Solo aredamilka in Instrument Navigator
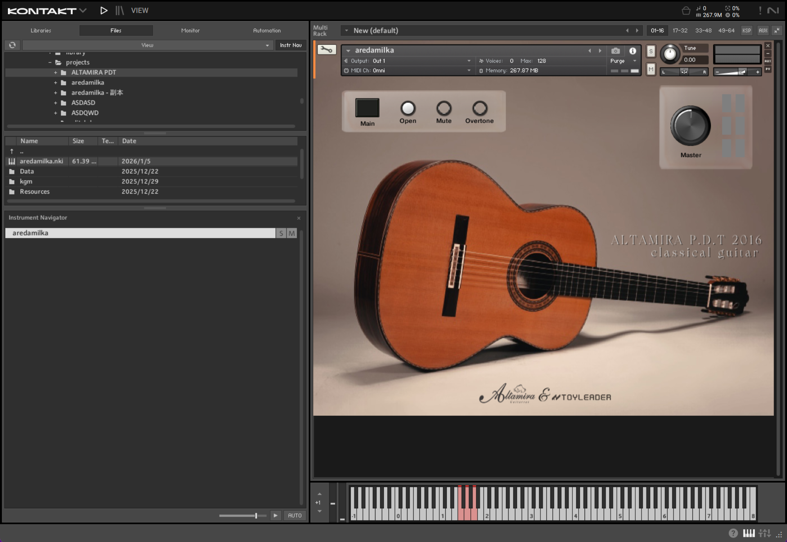 click(x=281, y=233)
